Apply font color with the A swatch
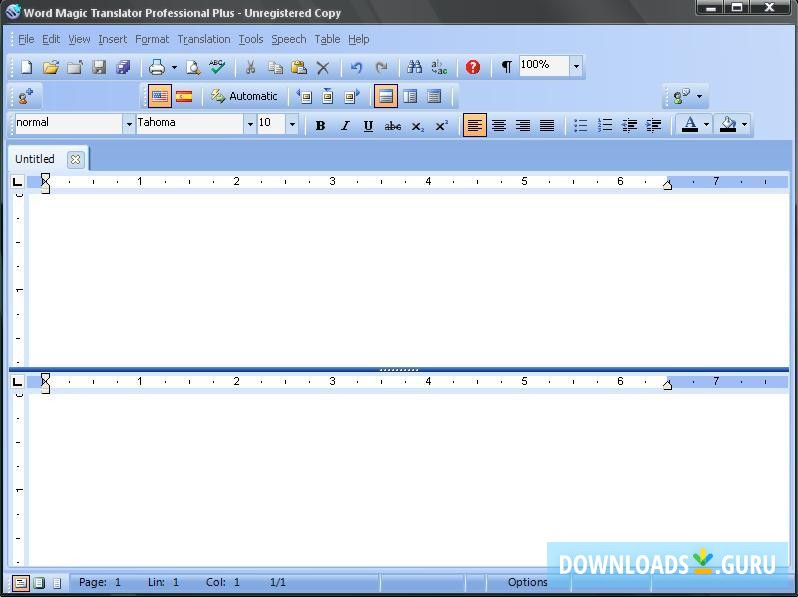 (x=690, y=125)
